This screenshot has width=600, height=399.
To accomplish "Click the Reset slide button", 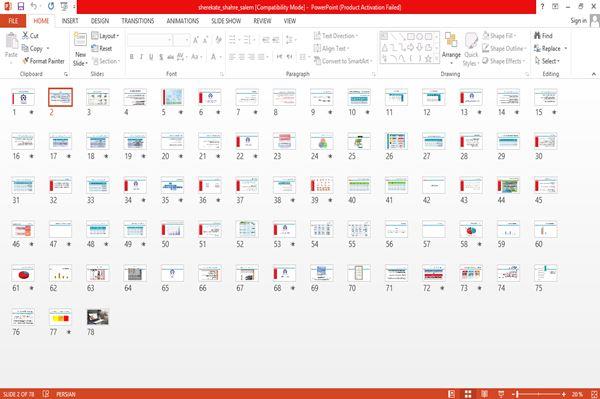I will pyautogui.click(x=102, y=48).
